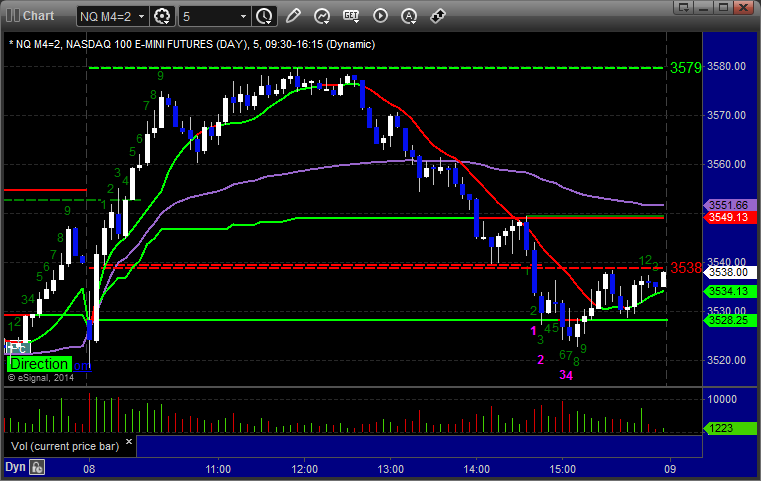Close the Vol current price bar pane

pos(129,442)
